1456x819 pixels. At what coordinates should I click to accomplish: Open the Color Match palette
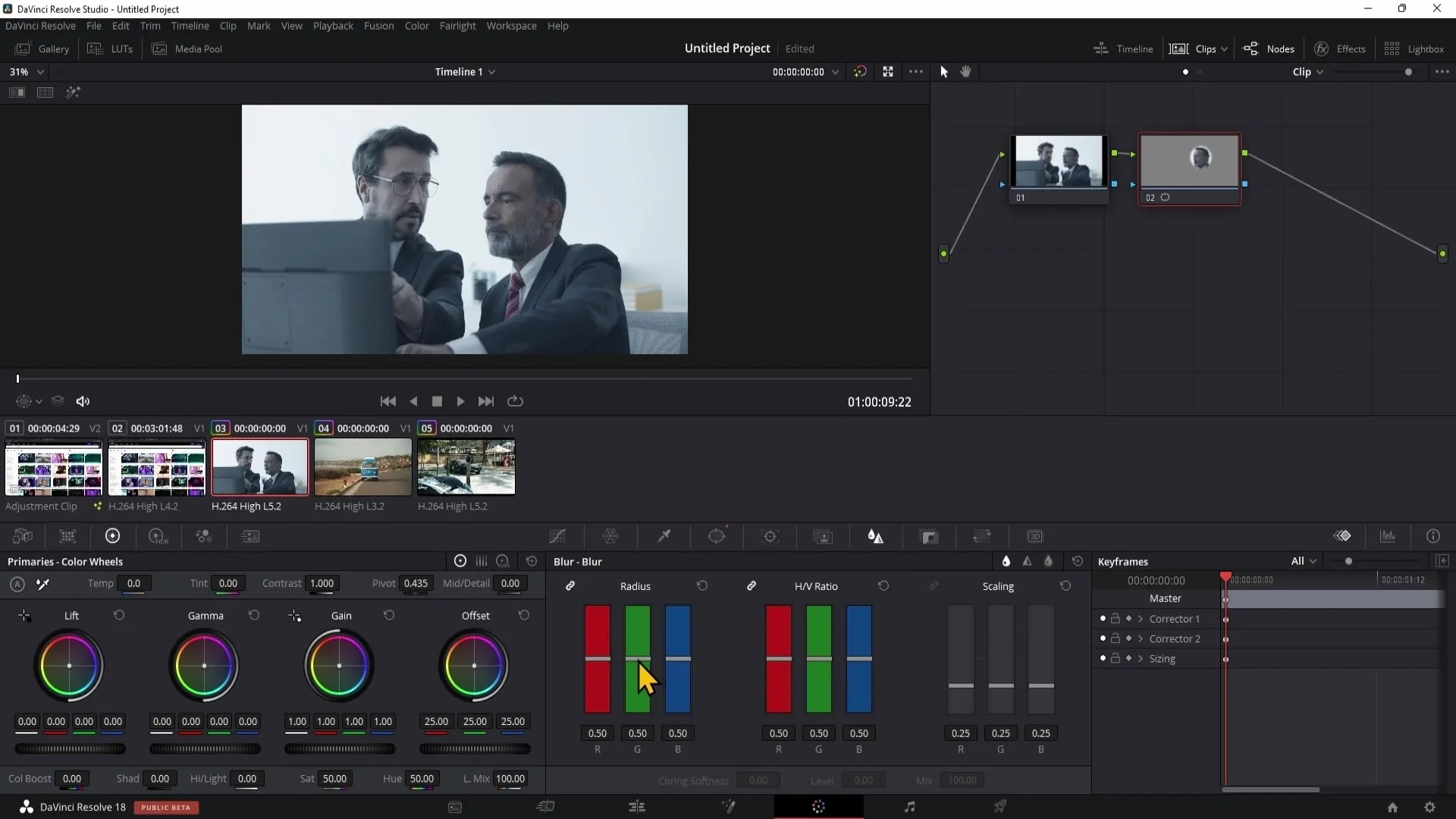67,536
